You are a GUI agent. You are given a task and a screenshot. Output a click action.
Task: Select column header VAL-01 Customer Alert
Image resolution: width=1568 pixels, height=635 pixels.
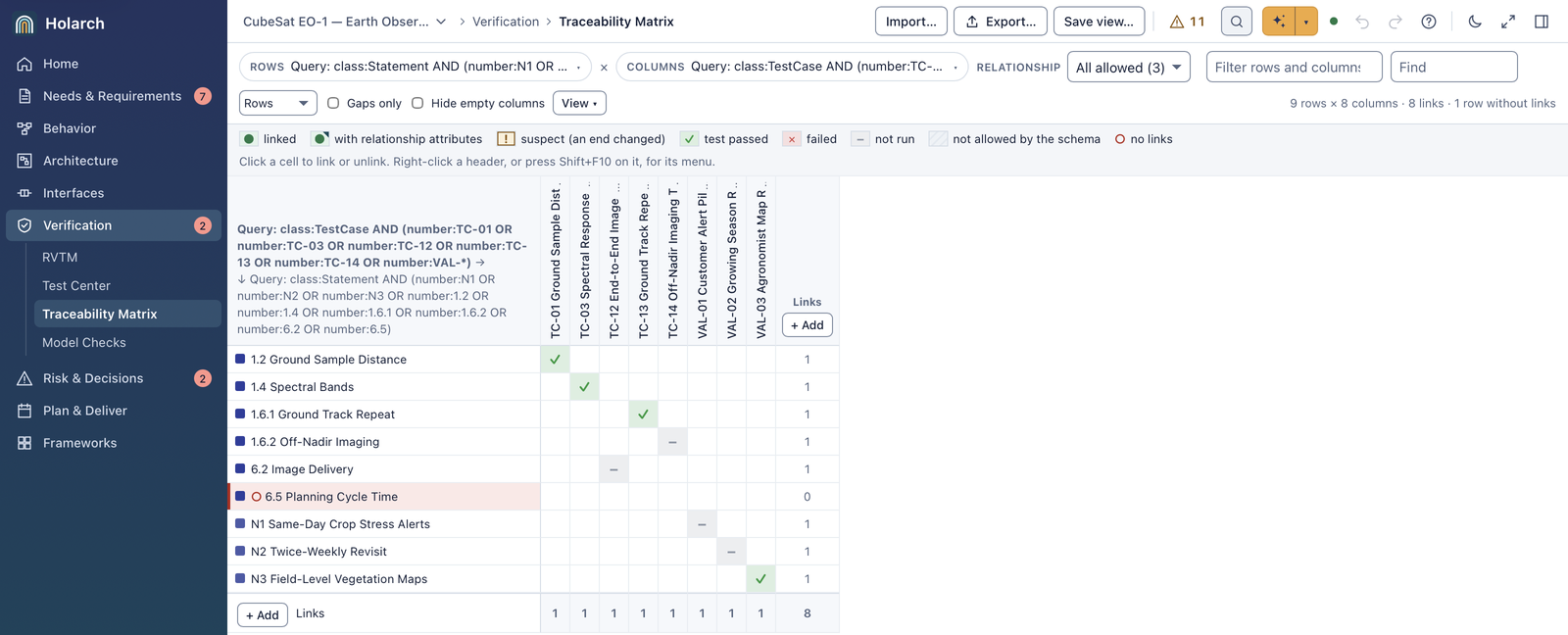point(702,261)
